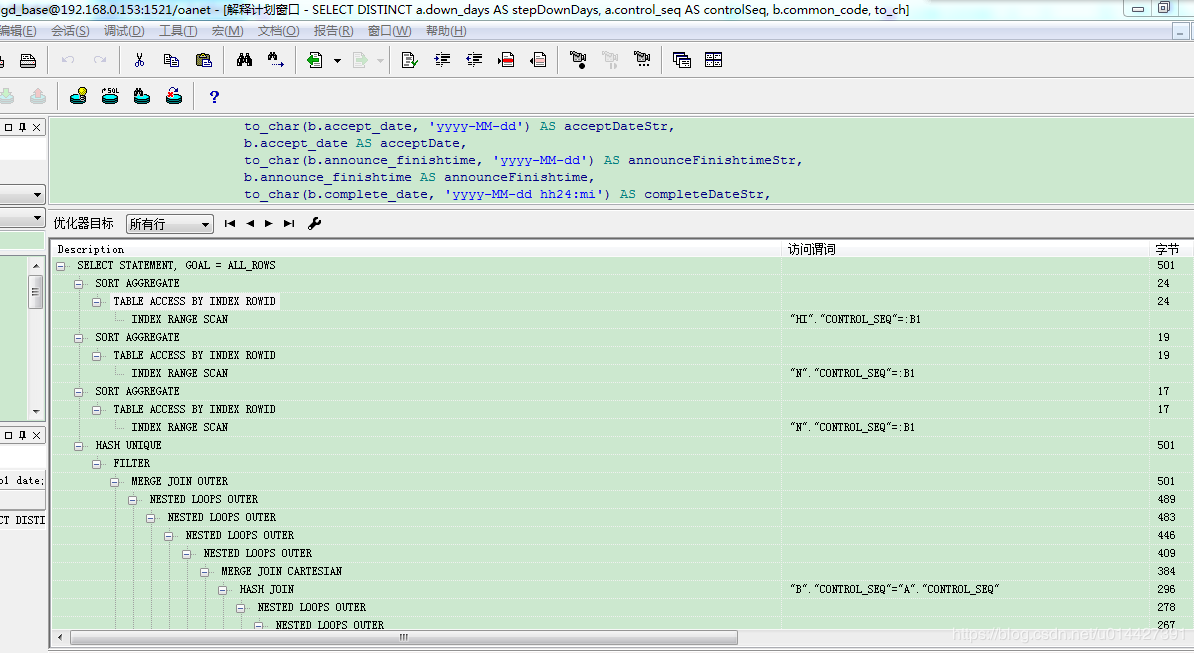
Task: Click down arrow of left panel scrollbar
Action: (36, 412)
